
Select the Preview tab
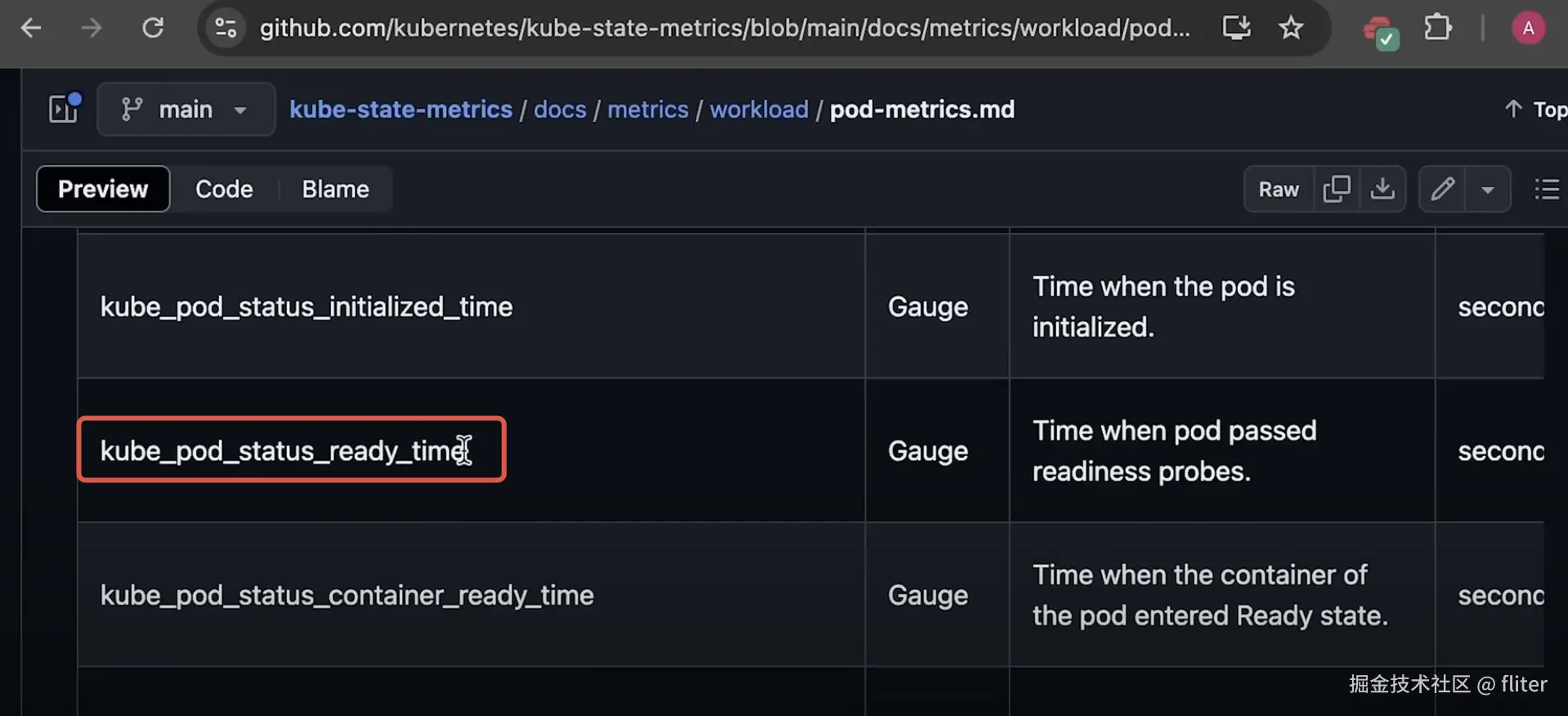103,189
